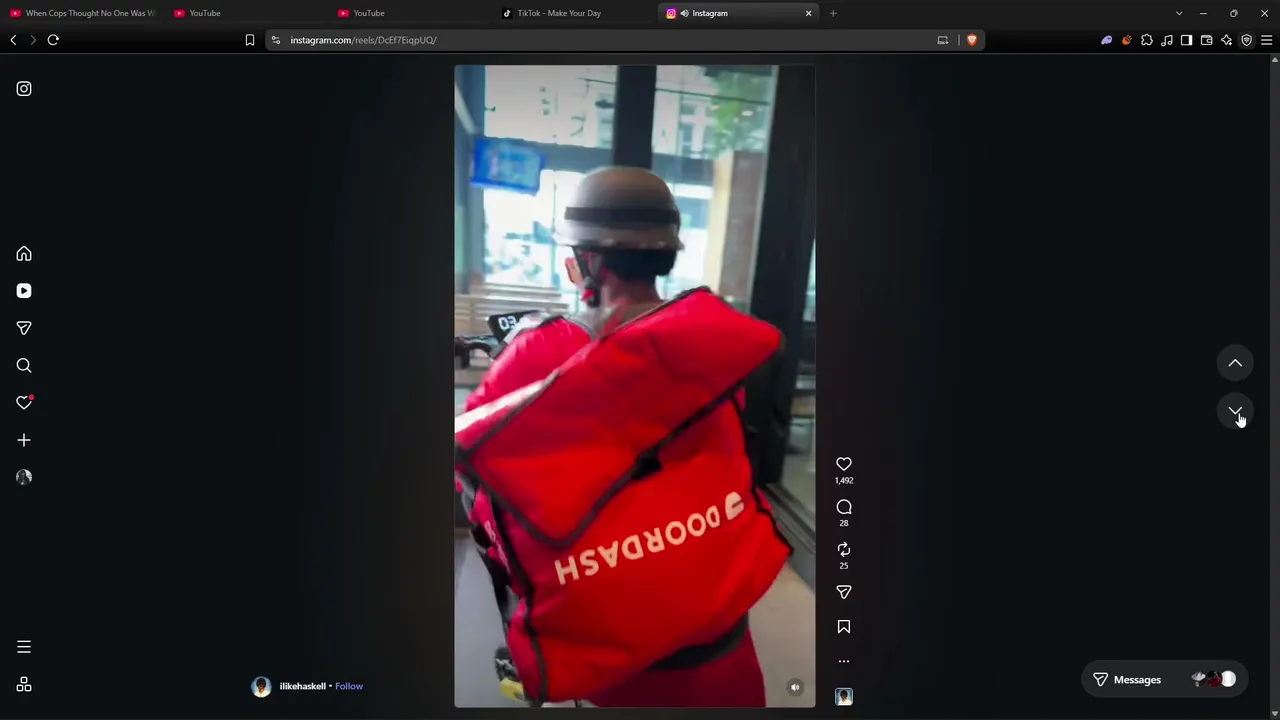Click the Instagram logo in the sidebar
Image resolution: width=1280 pixels, height=720 pixels.
click(24, 89)
